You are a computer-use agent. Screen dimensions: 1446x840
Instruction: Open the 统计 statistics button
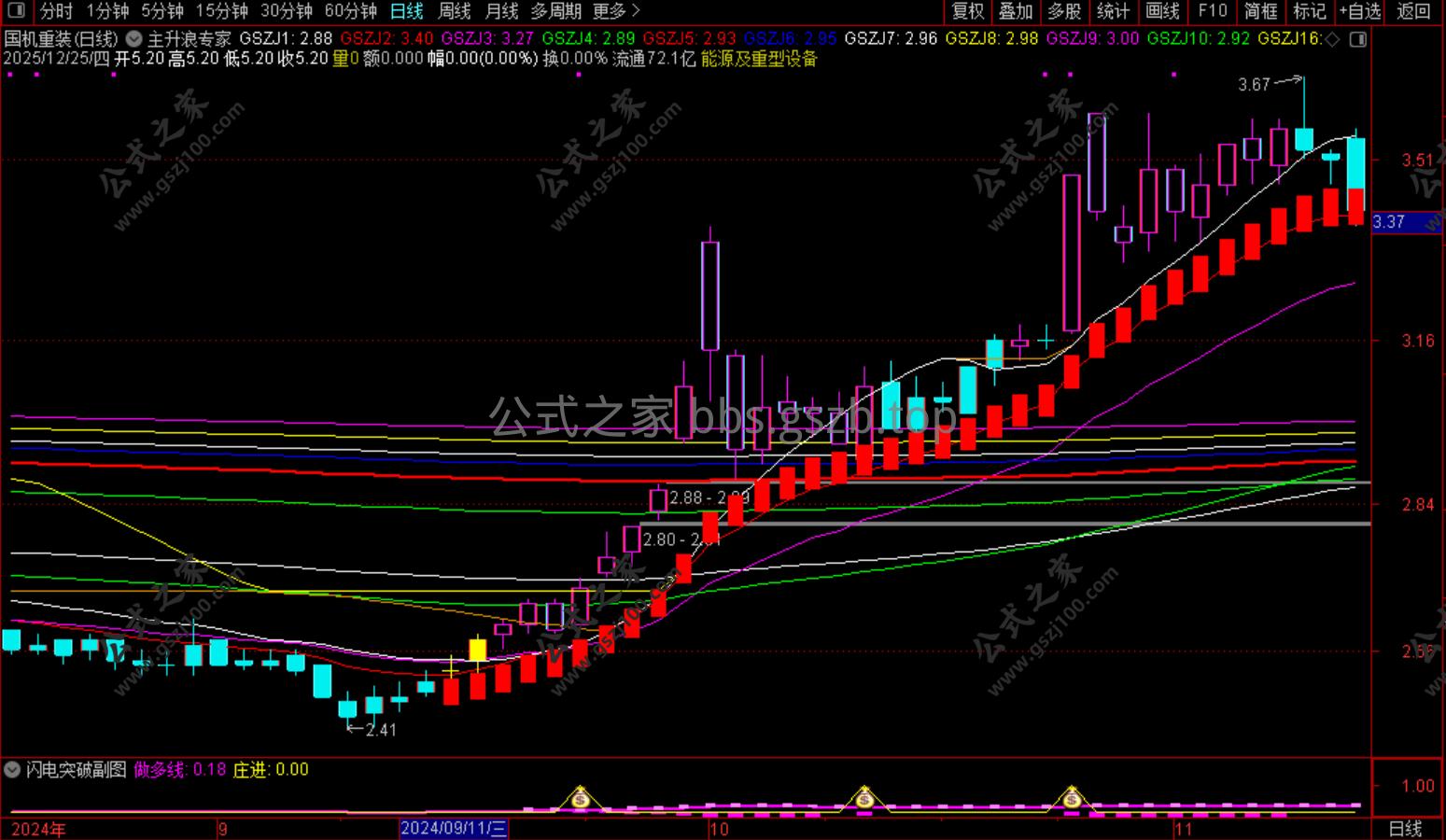point(1113,11)
